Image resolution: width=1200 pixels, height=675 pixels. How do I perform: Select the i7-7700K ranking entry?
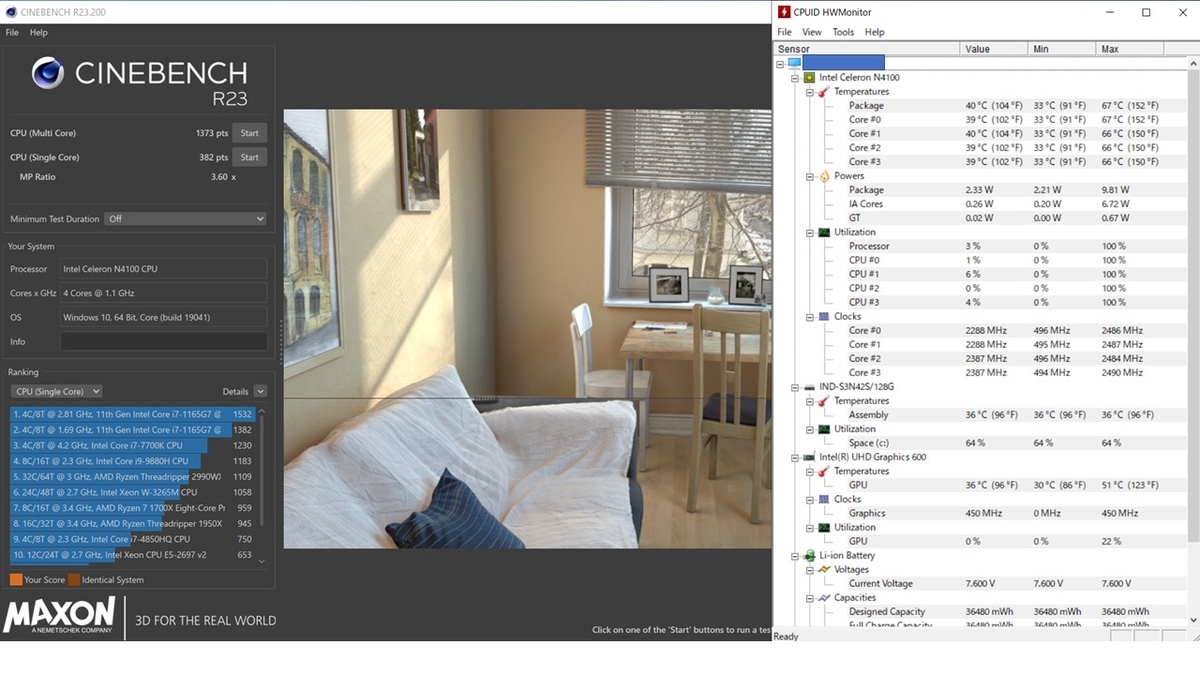coord(133,445)
